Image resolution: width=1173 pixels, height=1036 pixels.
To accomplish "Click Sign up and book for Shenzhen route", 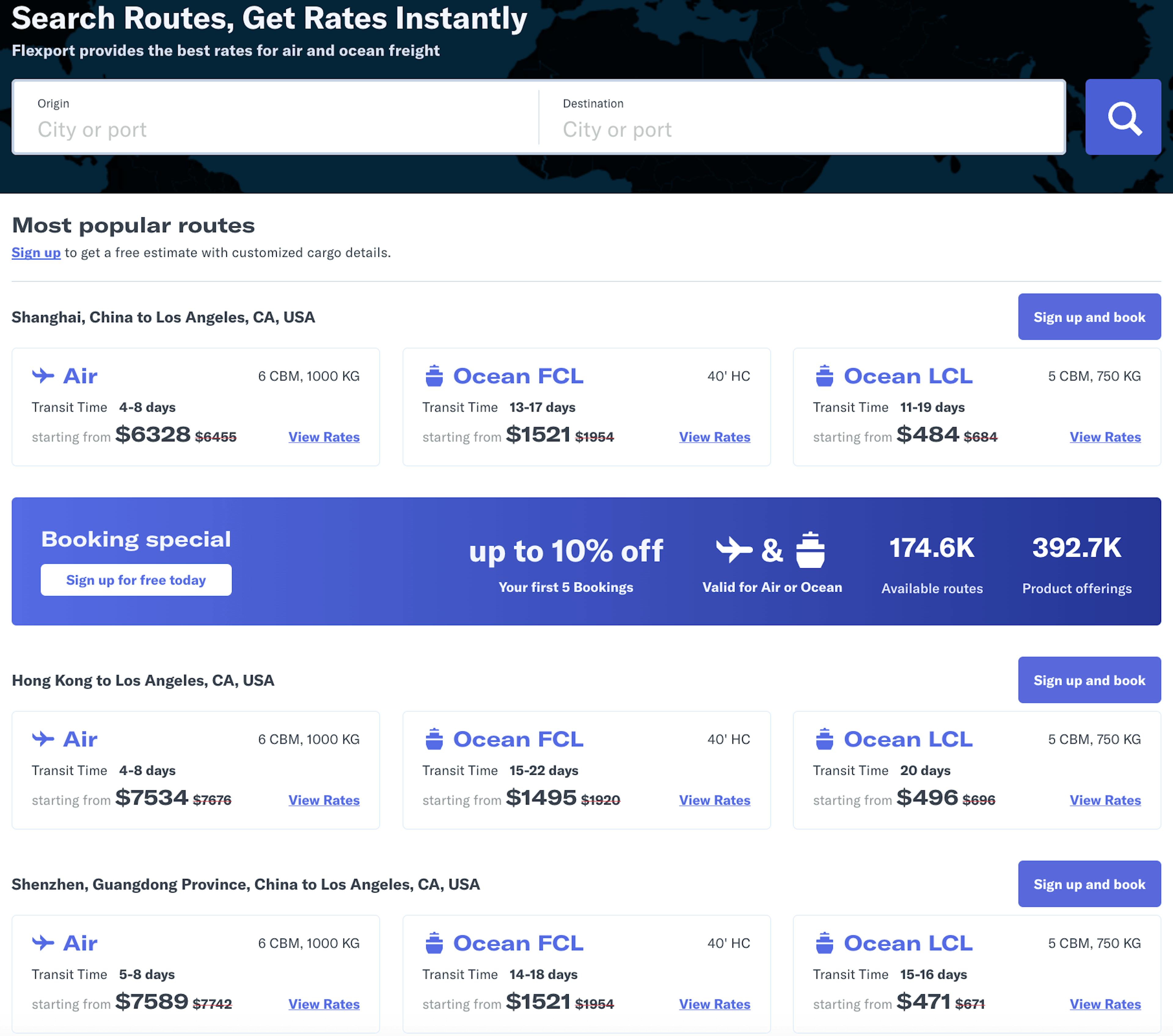I will pos(1089,884).
